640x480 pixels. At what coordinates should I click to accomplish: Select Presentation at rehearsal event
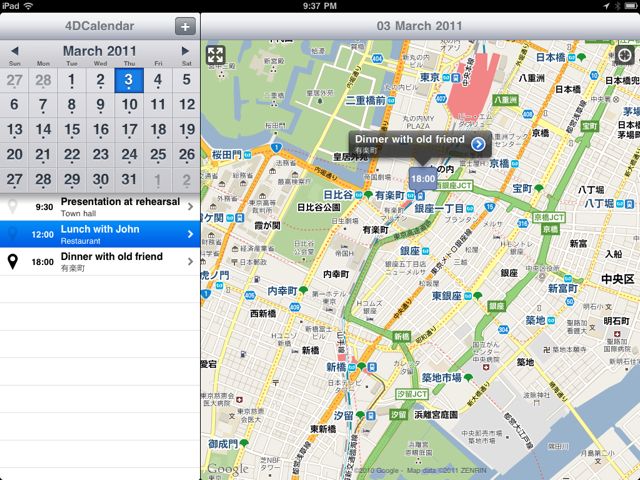pos(100,207)
